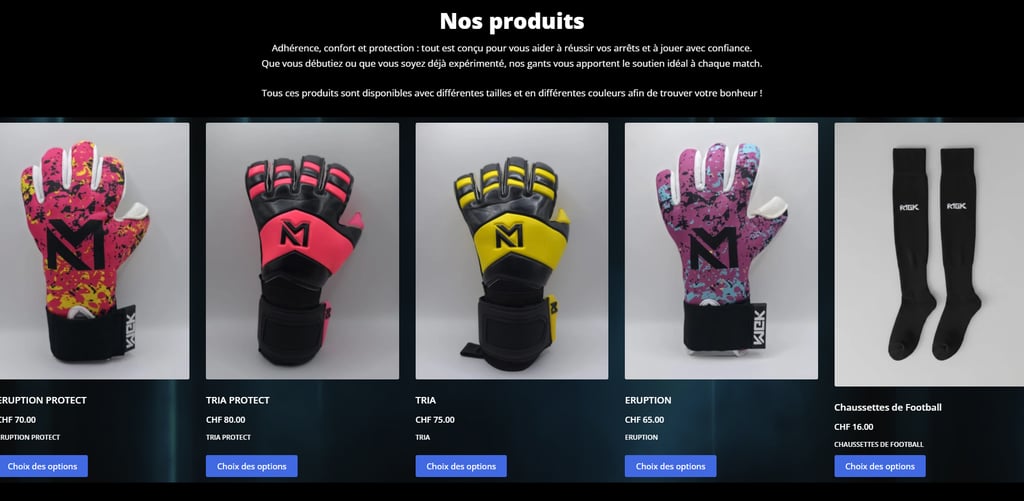Click the CHF 80.00 price text

(225, 420)
